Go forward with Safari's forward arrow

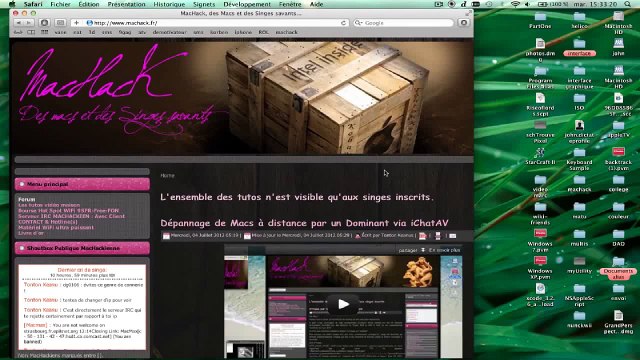tap(28, 23)
